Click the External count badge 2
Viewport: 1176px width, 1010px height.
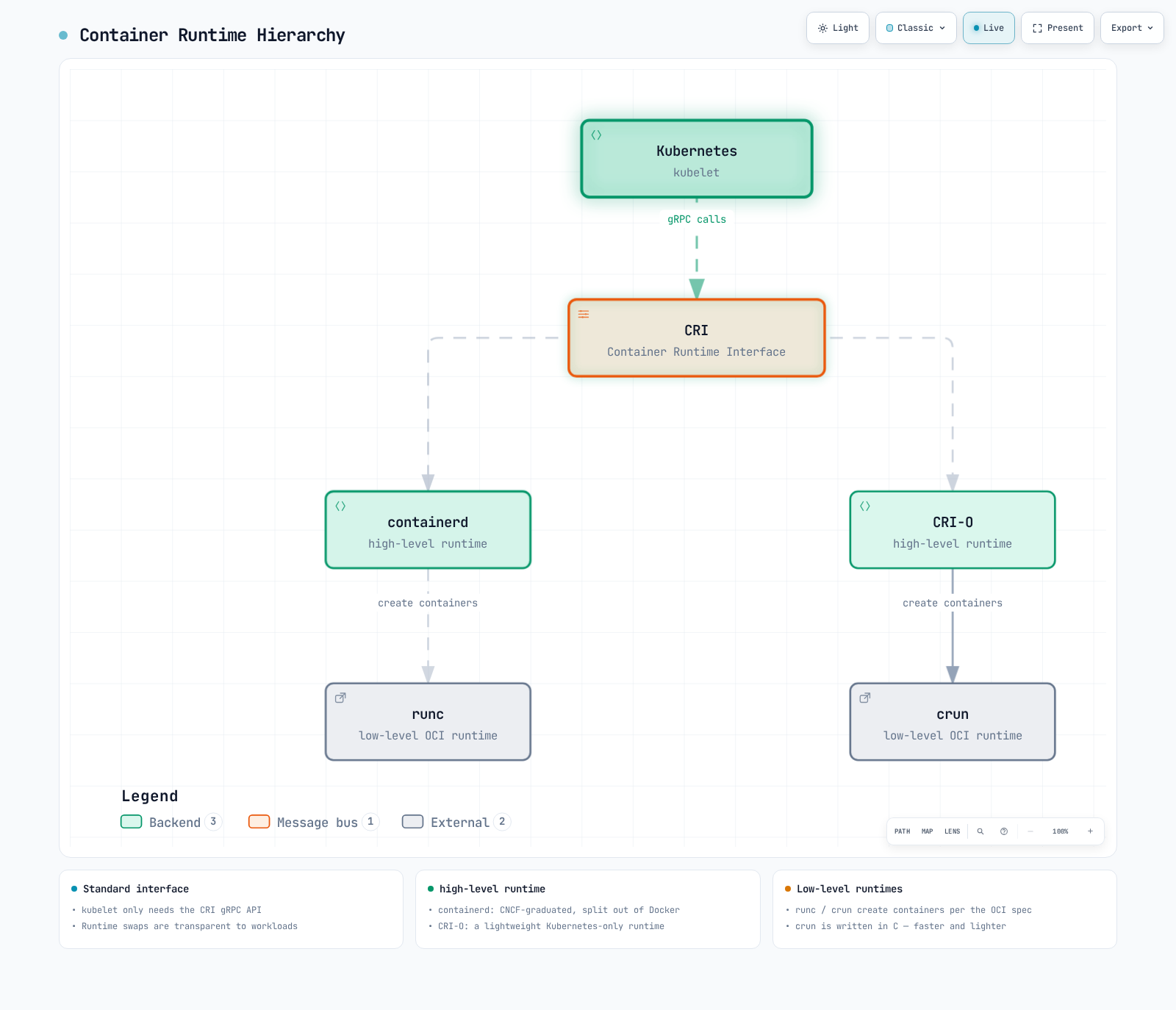[502, 822]
